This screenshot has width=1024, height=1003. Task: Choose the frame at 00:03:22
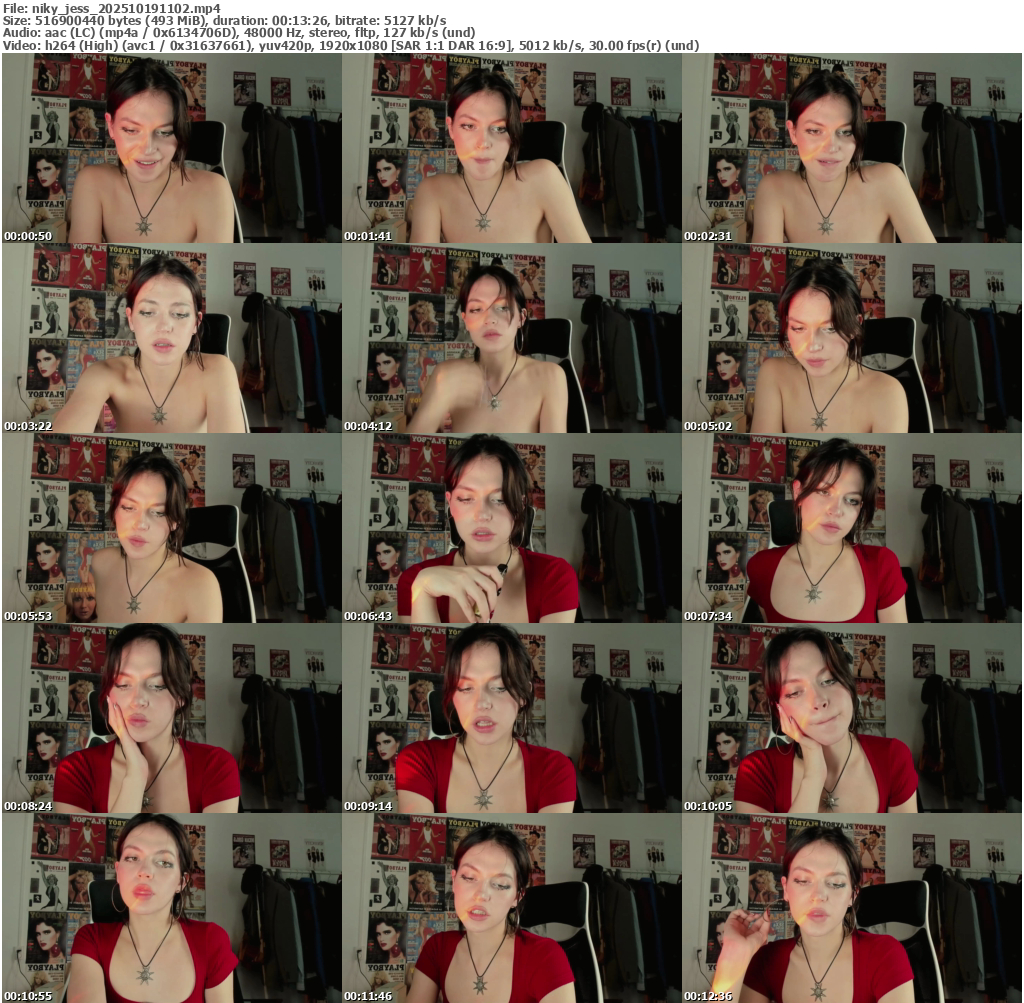point(172,338)
